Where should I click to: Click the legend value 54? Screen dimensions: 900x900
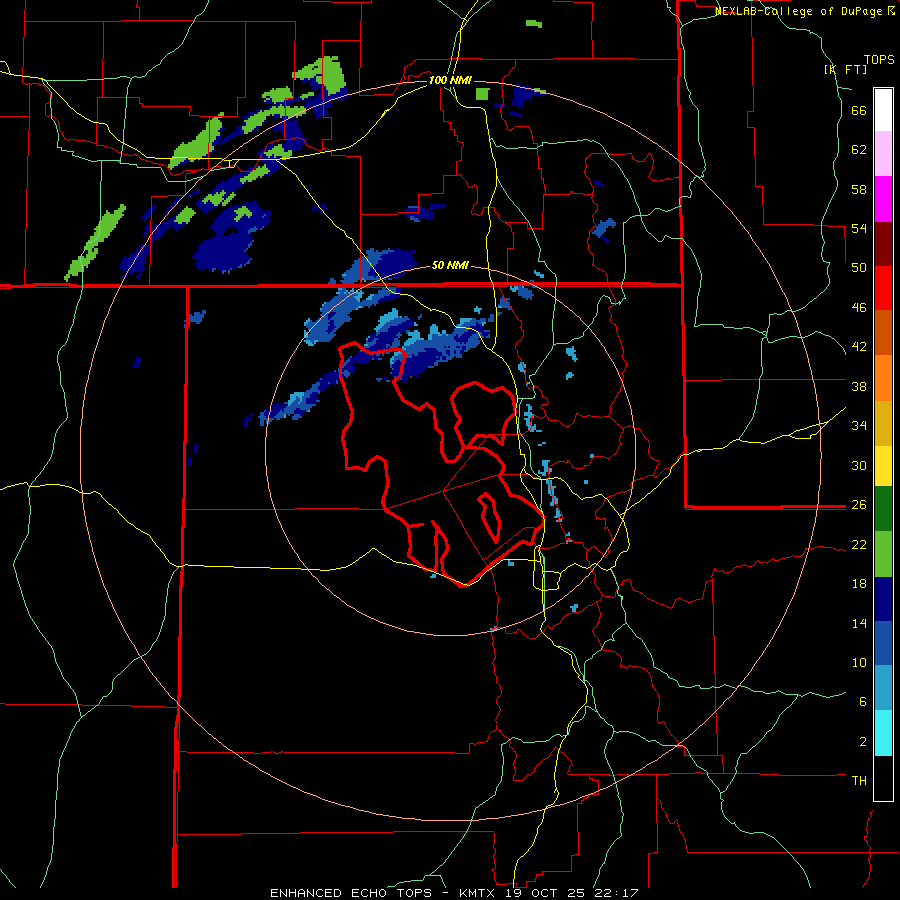pos(859,228)
